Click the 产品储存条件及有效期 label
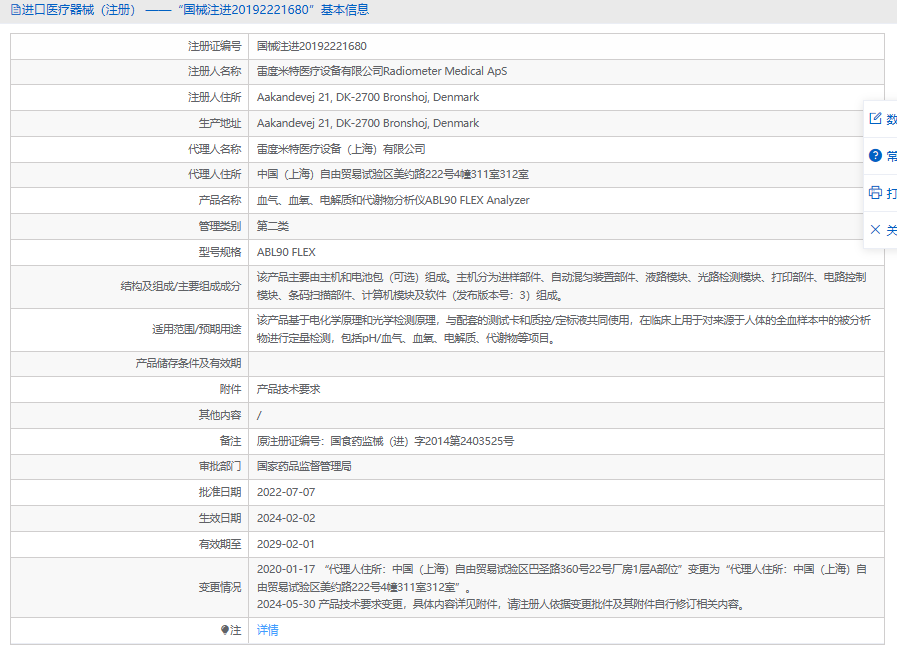Viewport: 897px width, 654px height. pos(188,363)
